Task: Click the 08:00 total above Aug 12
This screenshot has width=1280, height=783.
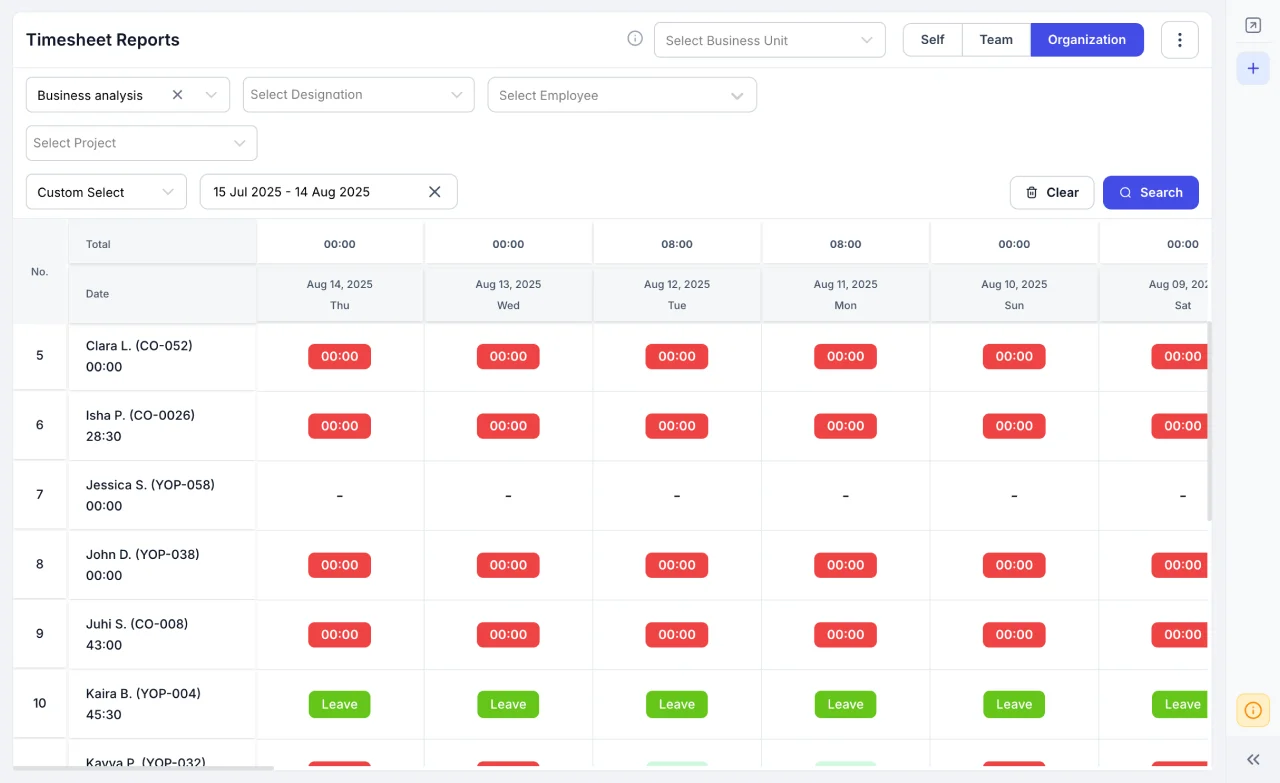Action: coord(677,244)
